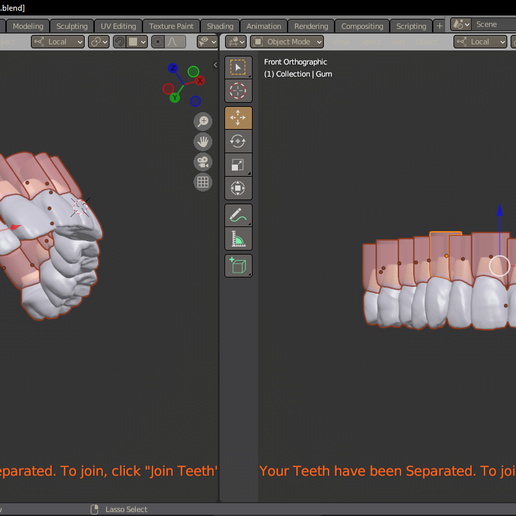This screenshot has width=516, height=516.
Task: Click the '(1) Collection | Gum' label
Action: click(298, 74)
